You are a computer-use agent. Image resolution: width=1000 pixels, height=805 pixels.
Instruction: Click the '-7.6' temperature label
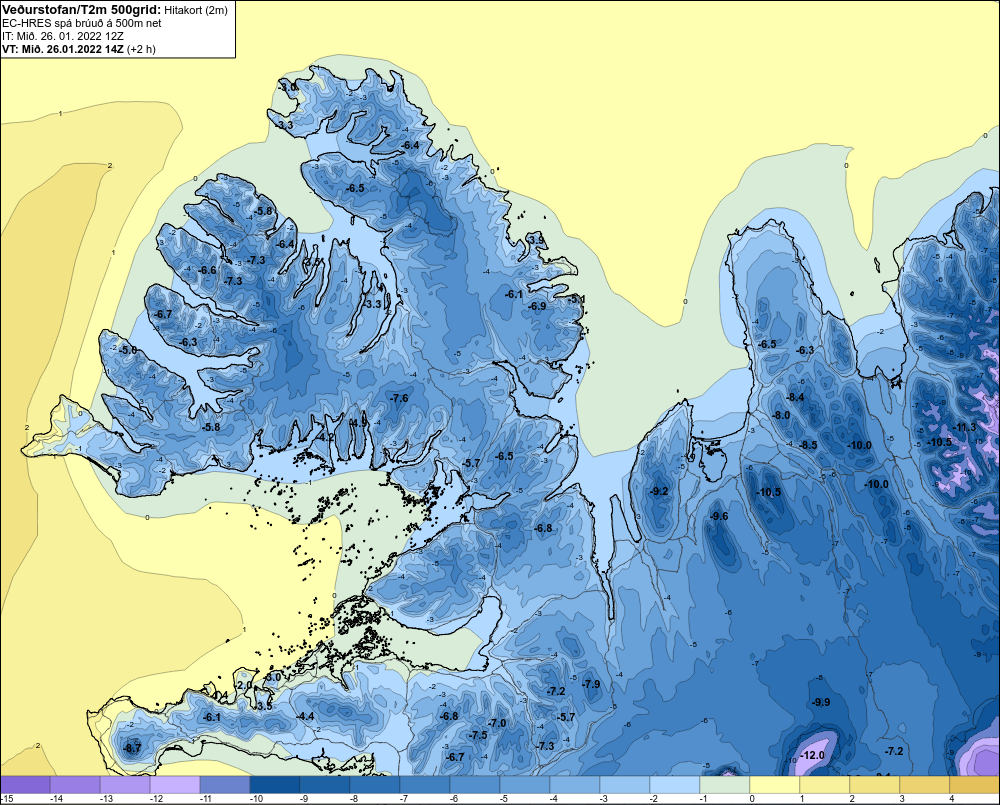tap(399, 399)
